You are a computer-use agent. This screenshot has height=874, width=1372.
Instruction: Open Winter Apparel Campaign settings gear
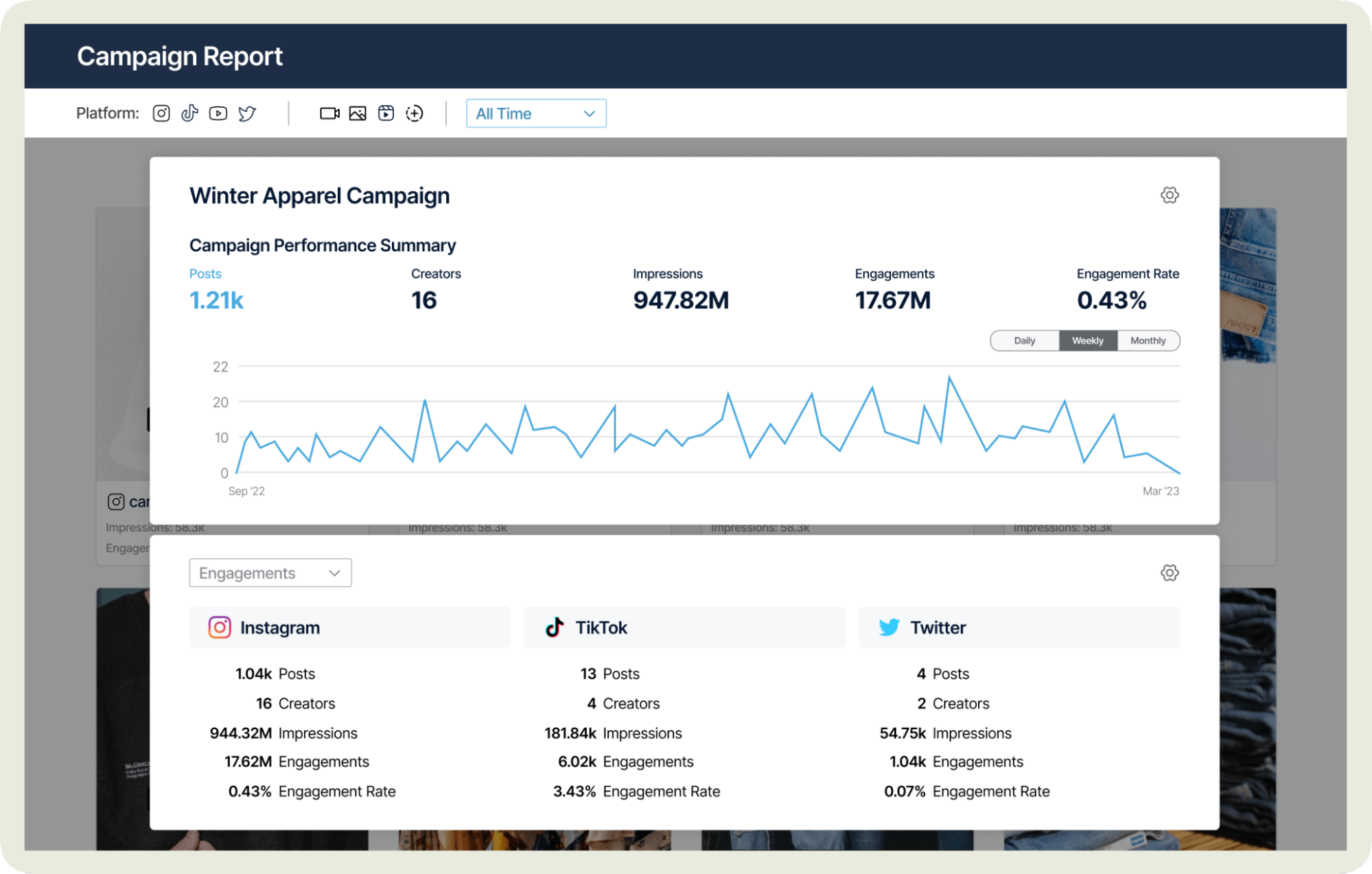(1170, 195)
